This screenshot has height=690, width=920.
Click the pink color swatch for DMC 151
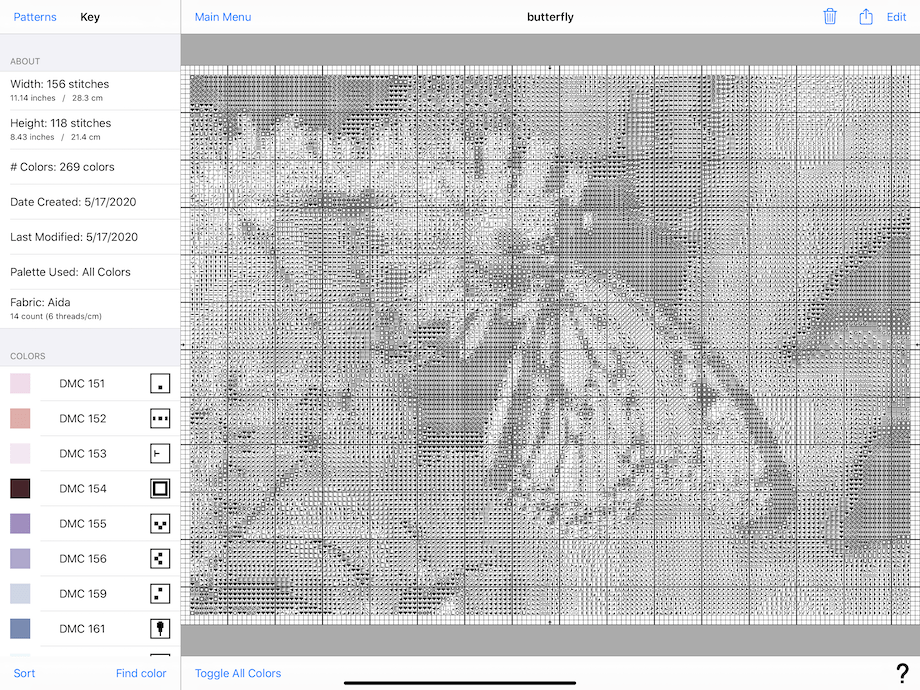pos(20,383)
